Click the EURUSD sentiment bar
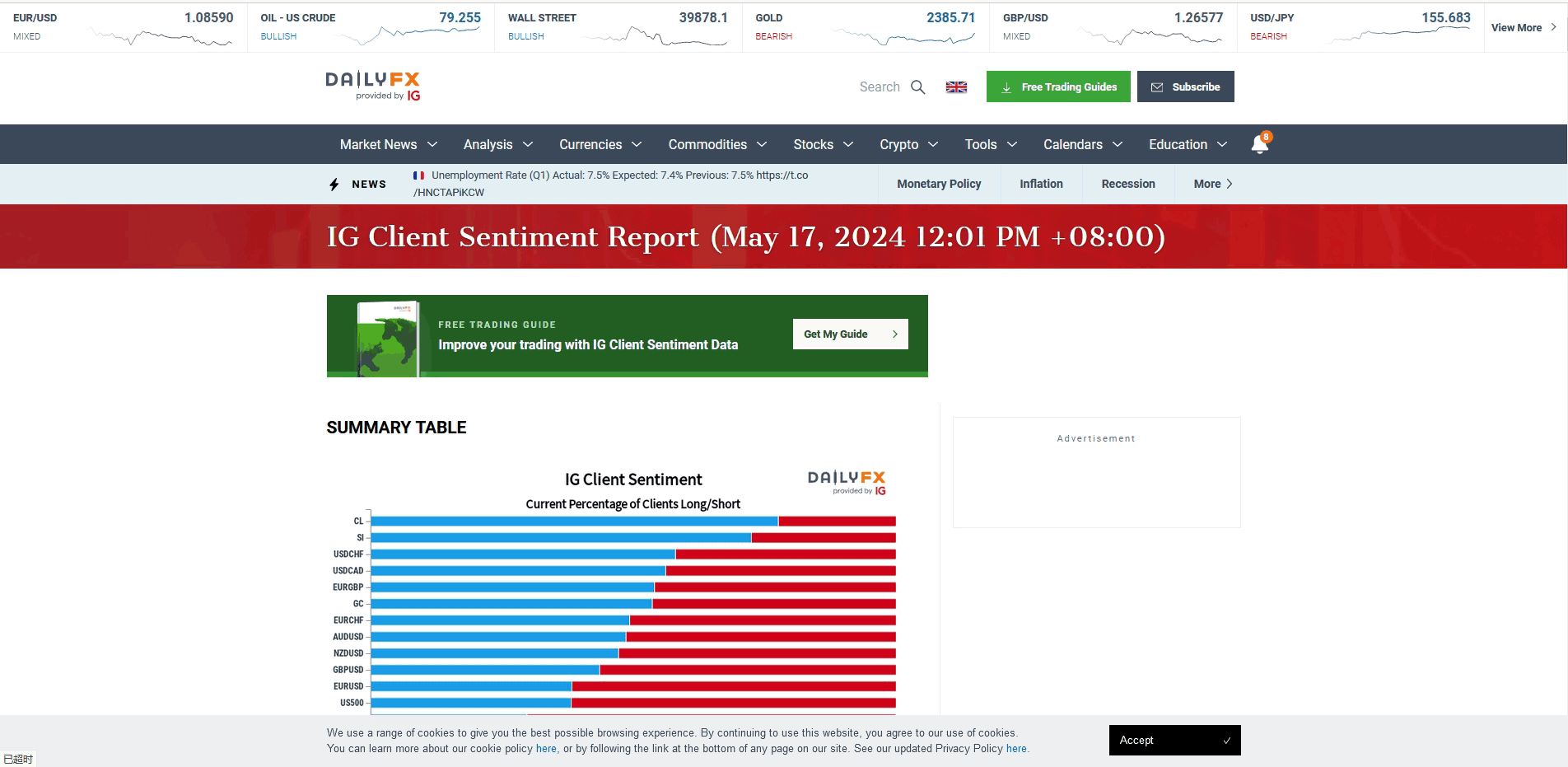 633,686
